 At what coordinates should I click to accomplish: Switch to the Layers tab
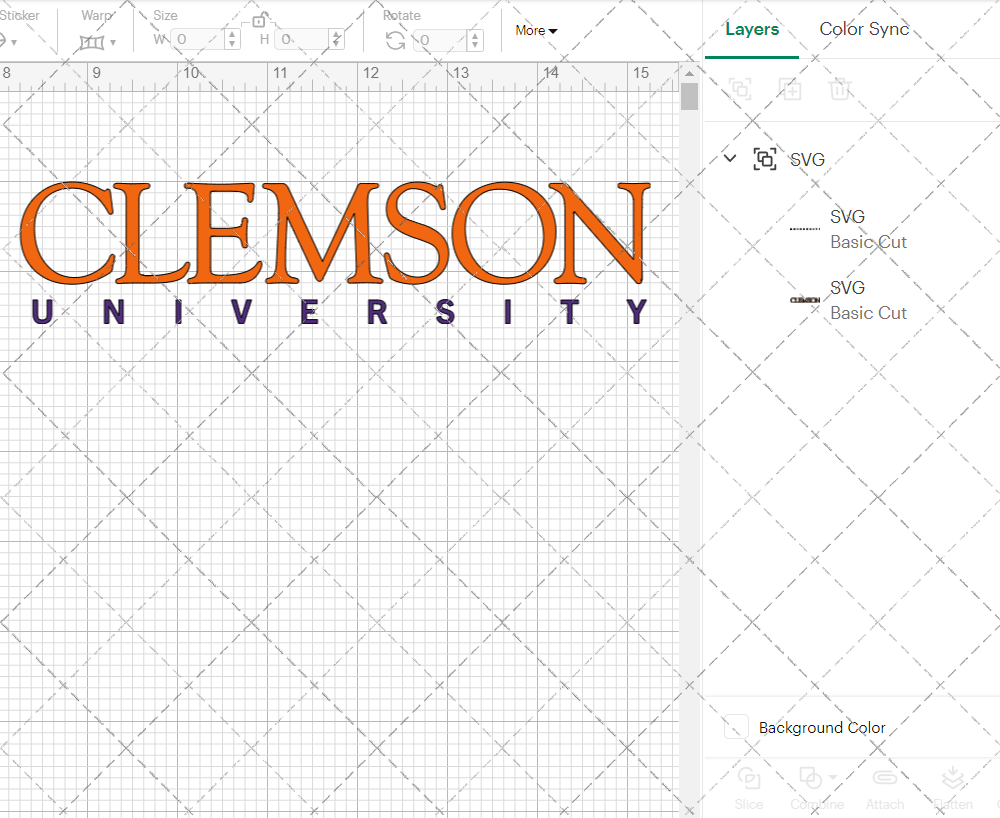(x=752, y=29)
